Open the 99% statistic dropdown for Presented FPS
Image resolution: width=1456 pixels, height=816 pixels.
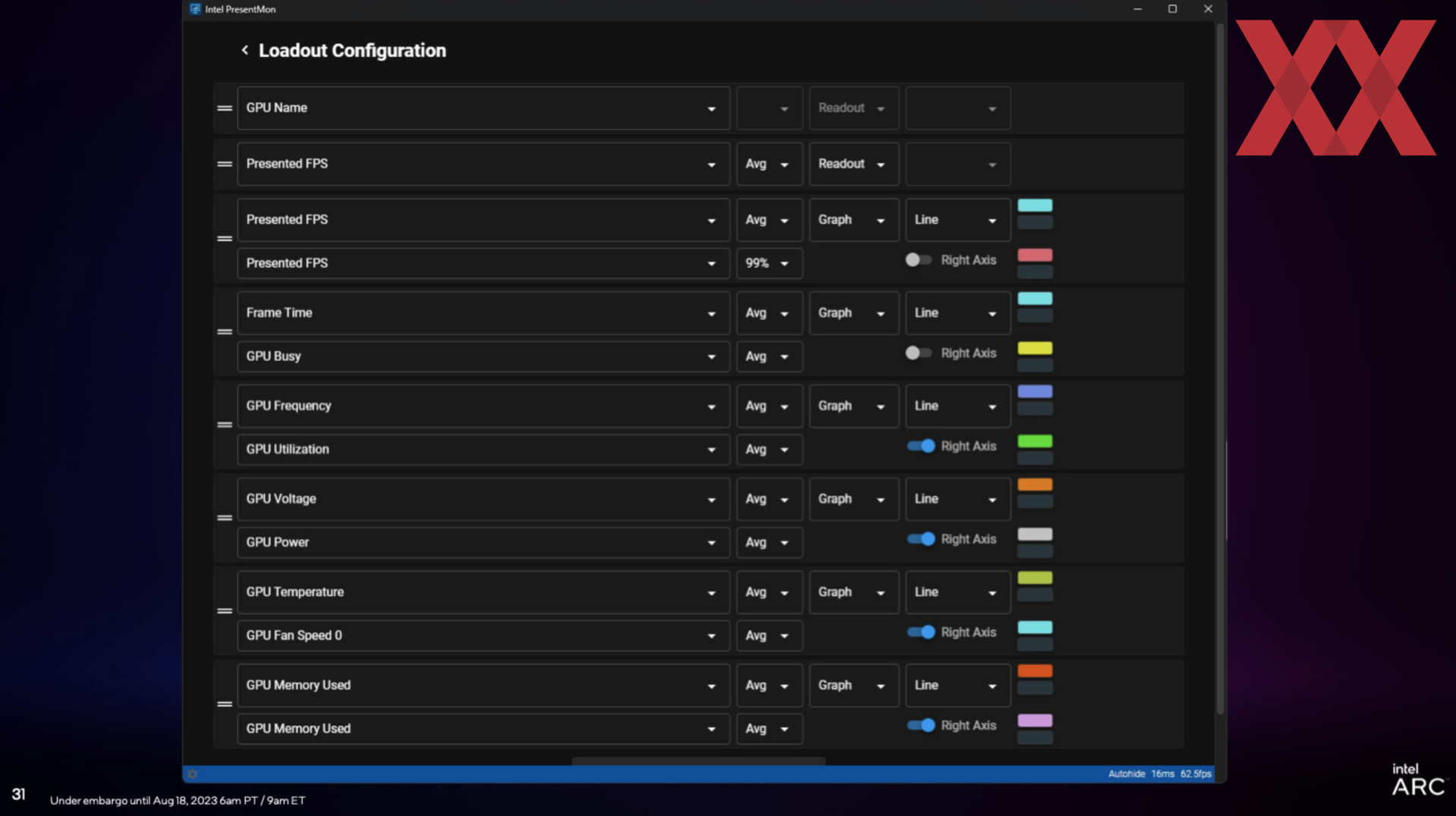769,263
